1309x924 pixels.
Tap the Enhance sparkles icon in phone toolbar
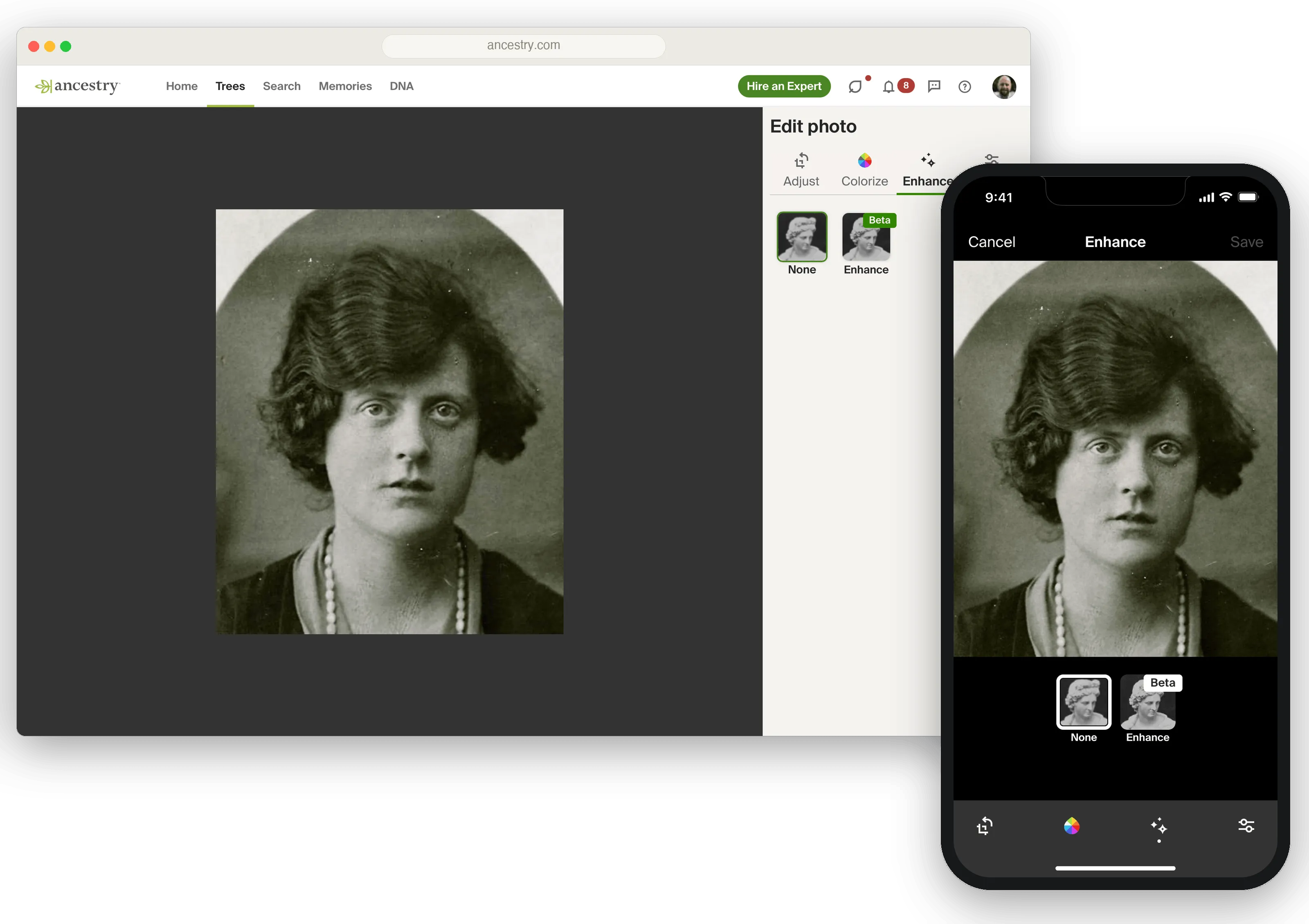click(x=1158, y=825)
